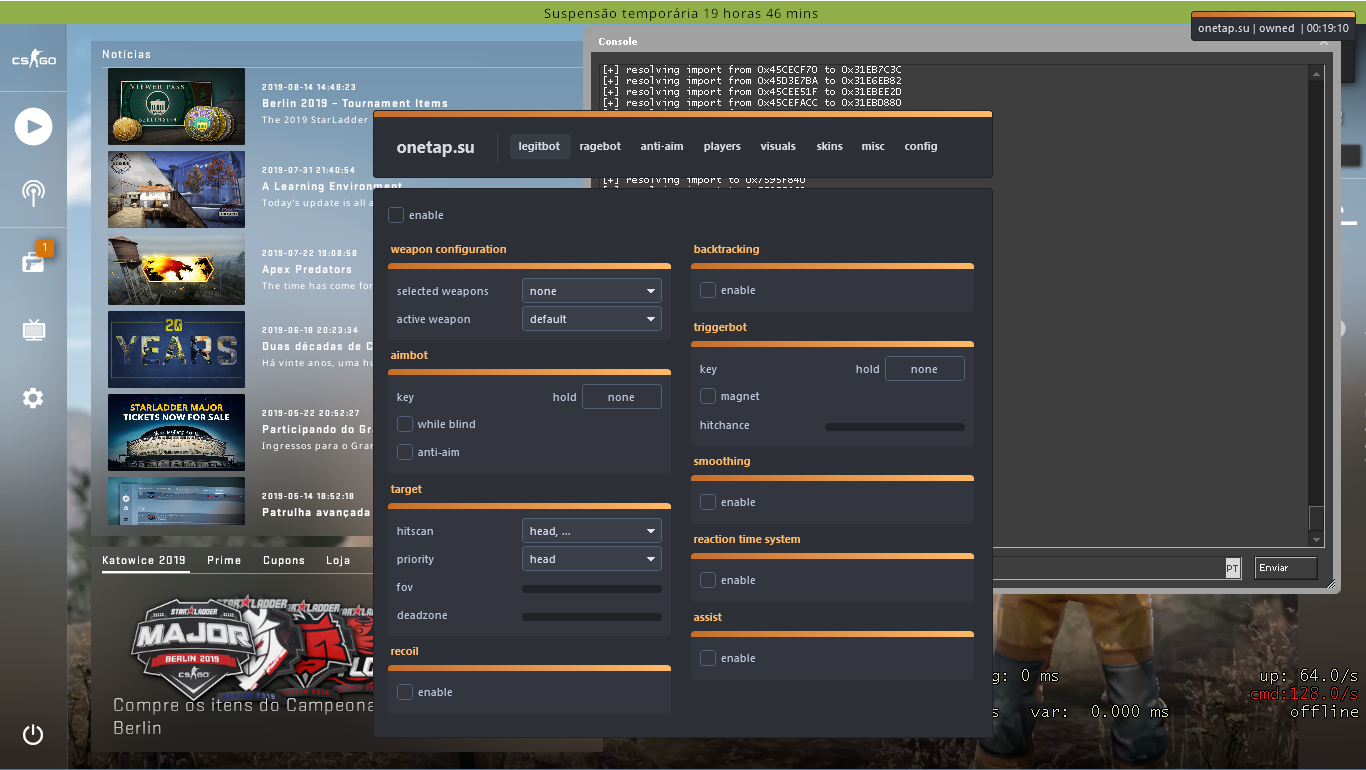Viewport: 1366px width, 770px height.
Task: Open Berlin 2019 Tournament Items thumbnail
Action: tap(176, 106)
